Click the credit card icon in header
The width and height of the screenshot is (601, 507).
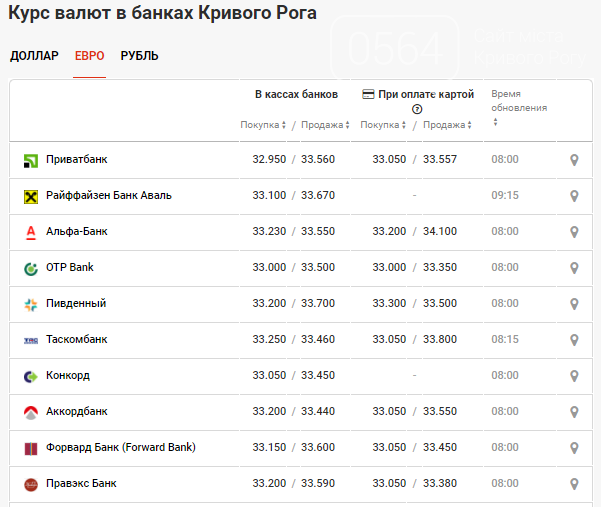[x=368, y=94]
